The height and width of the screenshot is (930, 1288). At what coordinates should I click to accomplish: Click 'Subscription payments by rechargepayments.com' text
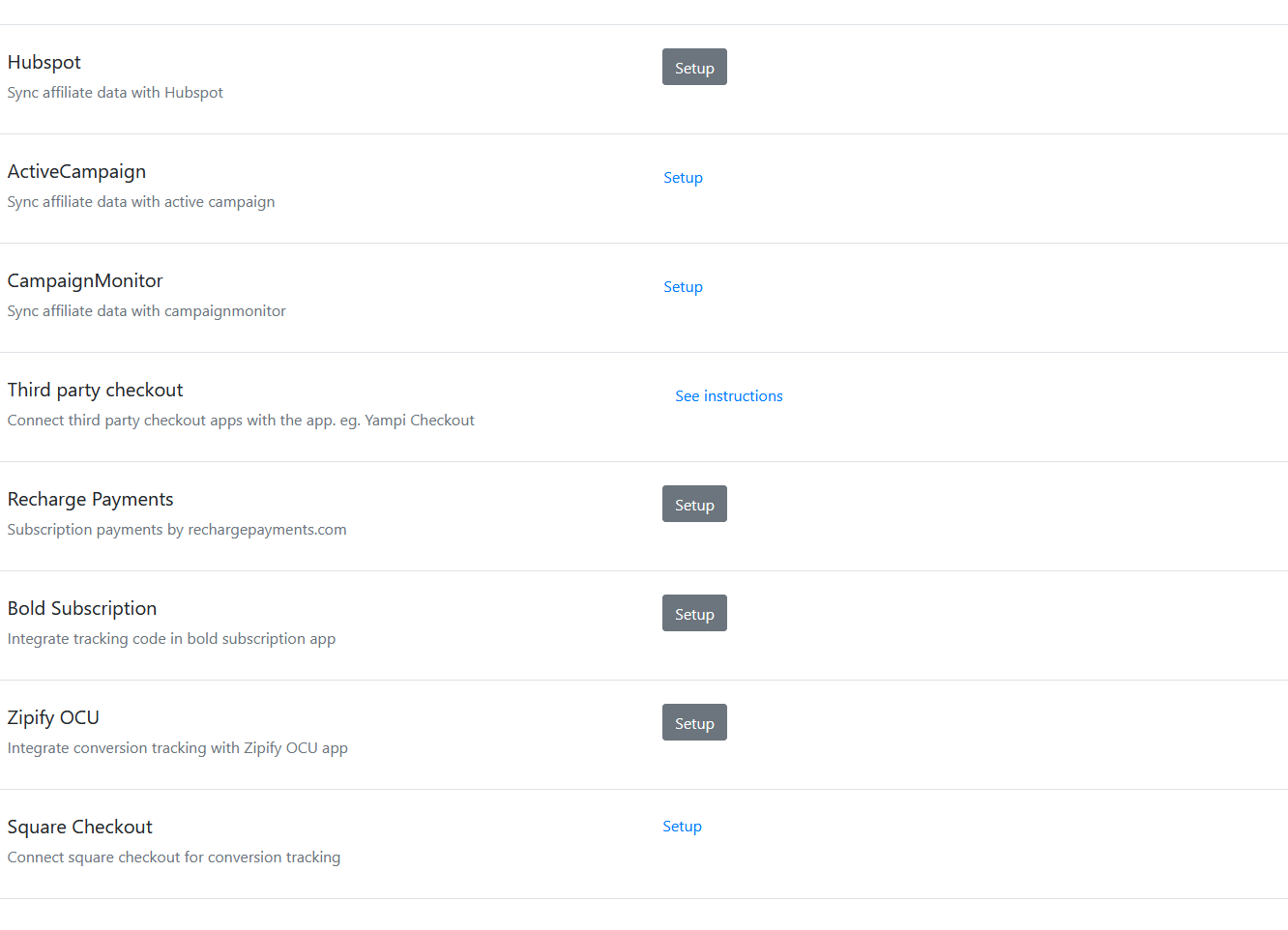[x=177, y=529]
